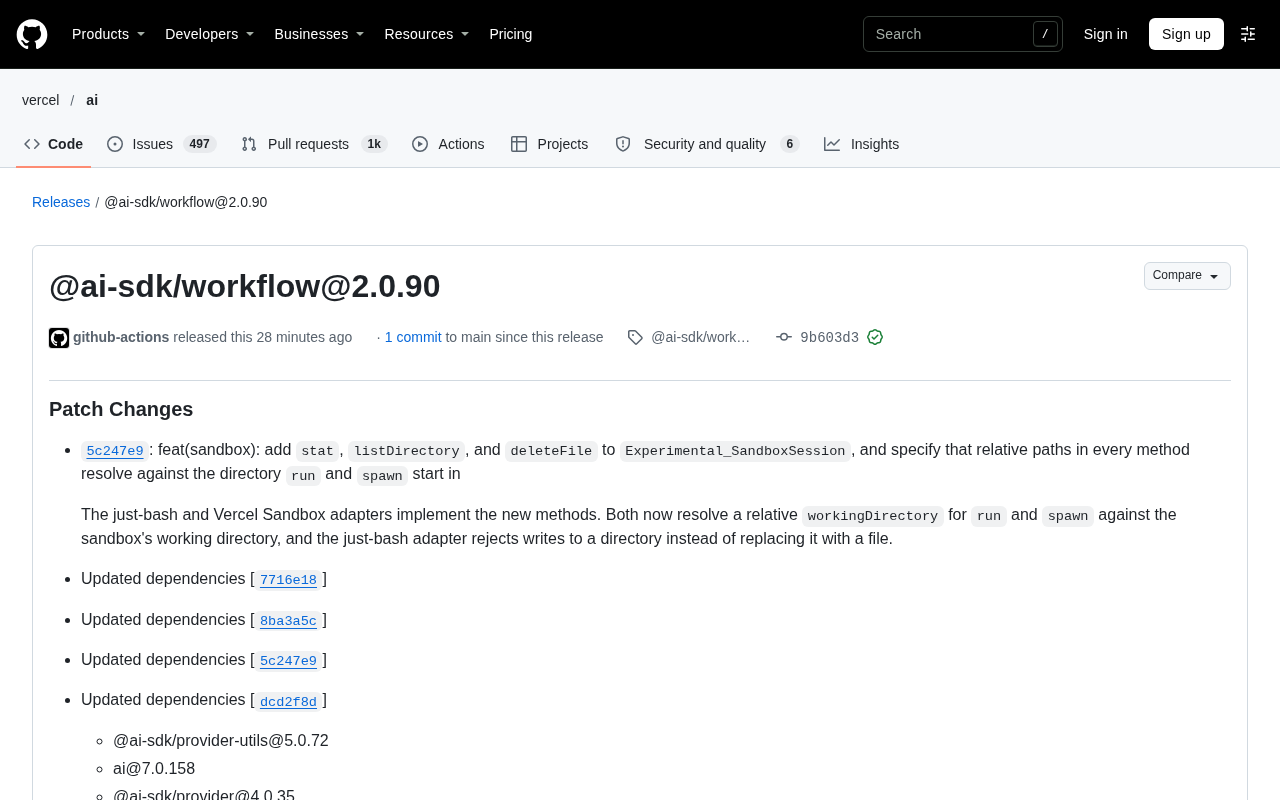
Task: Click the Experimental_SandboxSession code text
Action: pyautogui.click(x=735, y=451)
